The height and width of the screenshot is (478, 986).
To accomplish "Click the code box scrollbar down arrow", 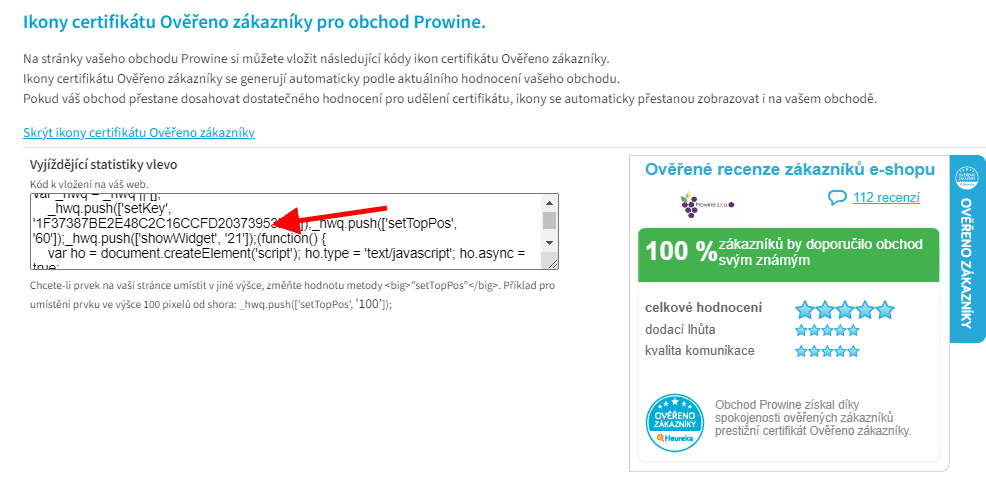I will pyautogui.click(x=549, y=243).
